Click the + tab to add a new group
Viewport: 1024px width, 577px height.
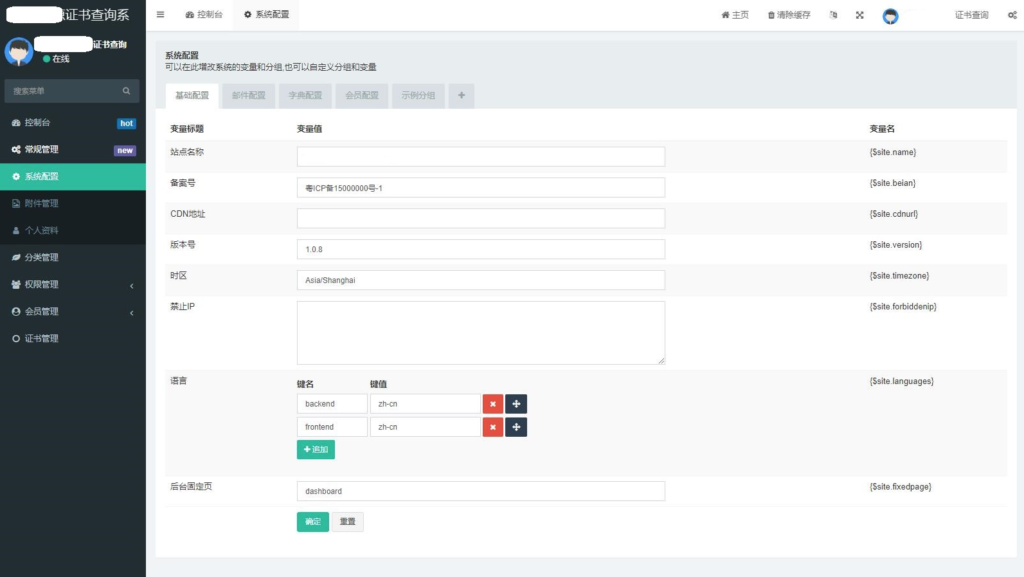click(x=459, y=95)
